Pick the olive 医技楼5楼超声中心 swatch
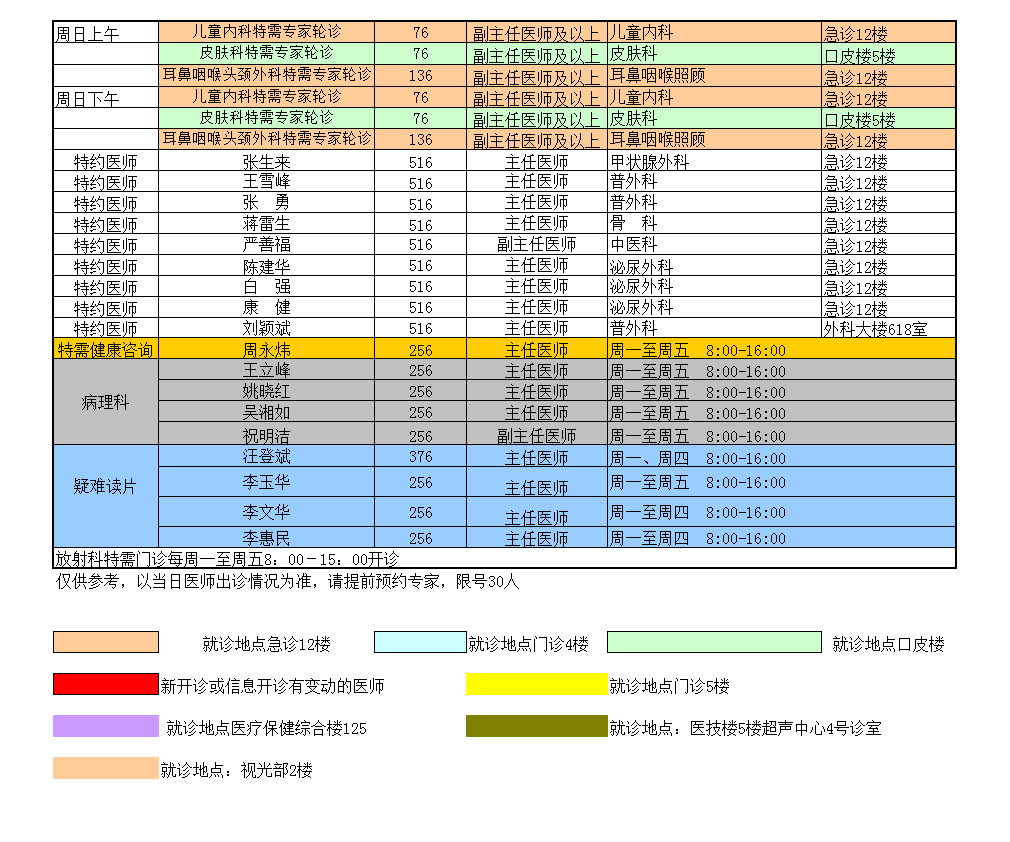The height and width of the screenshot is (842, 1010). point(537,726)
